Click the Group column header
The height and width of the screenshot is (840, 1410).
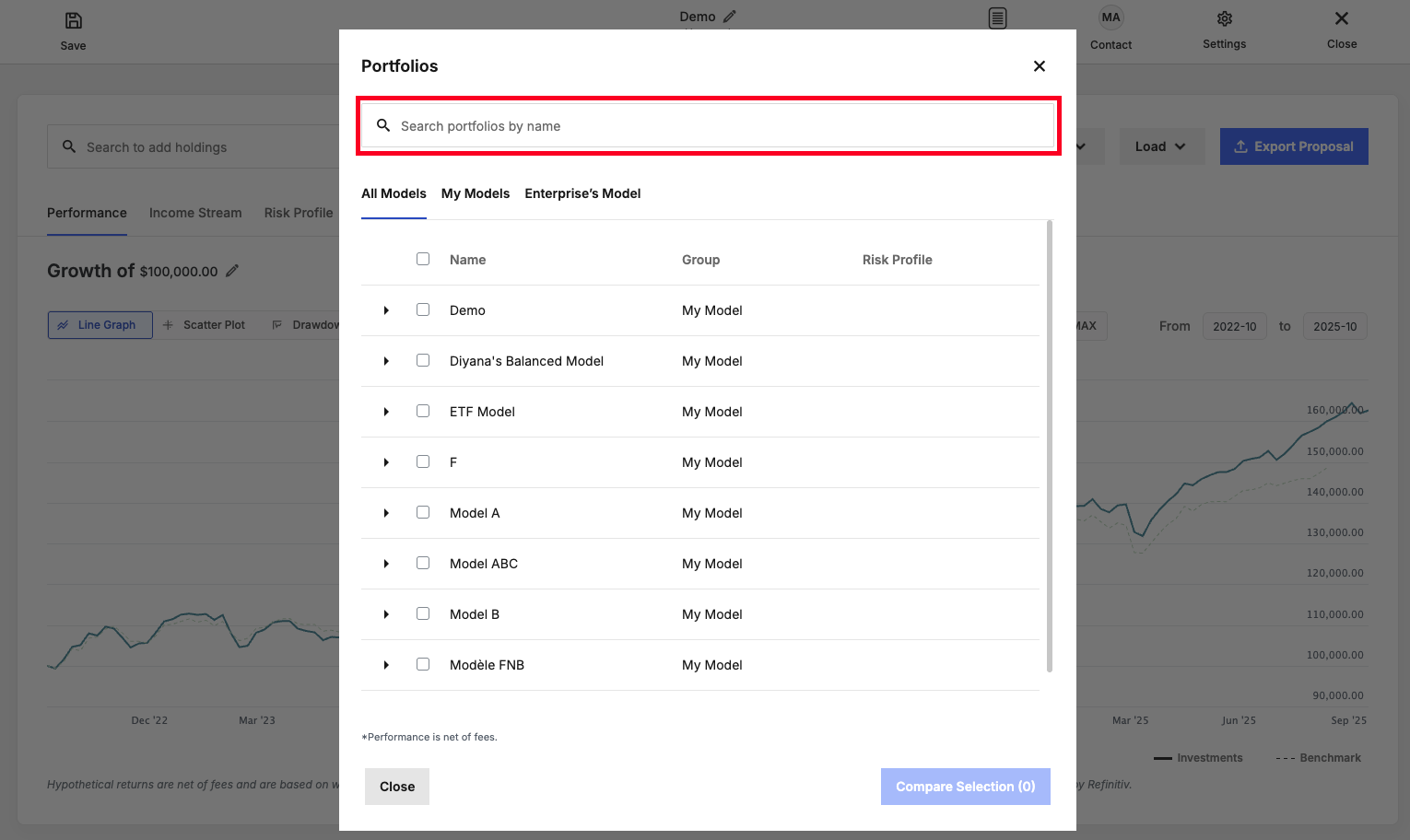700,260
